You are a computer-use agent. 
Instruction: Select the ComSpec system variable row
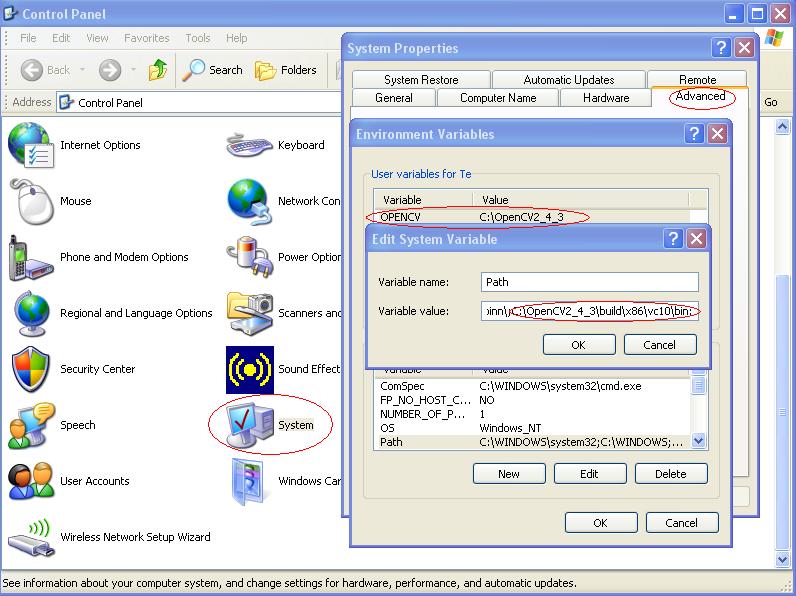[532, 386]
